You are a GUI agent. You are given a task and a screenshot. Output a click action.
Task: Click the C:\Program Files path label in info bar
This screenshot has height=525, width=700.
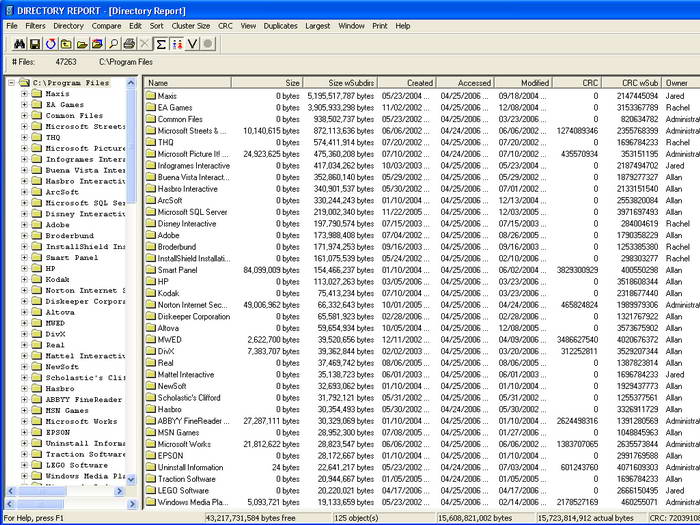[x=125, y=62]
